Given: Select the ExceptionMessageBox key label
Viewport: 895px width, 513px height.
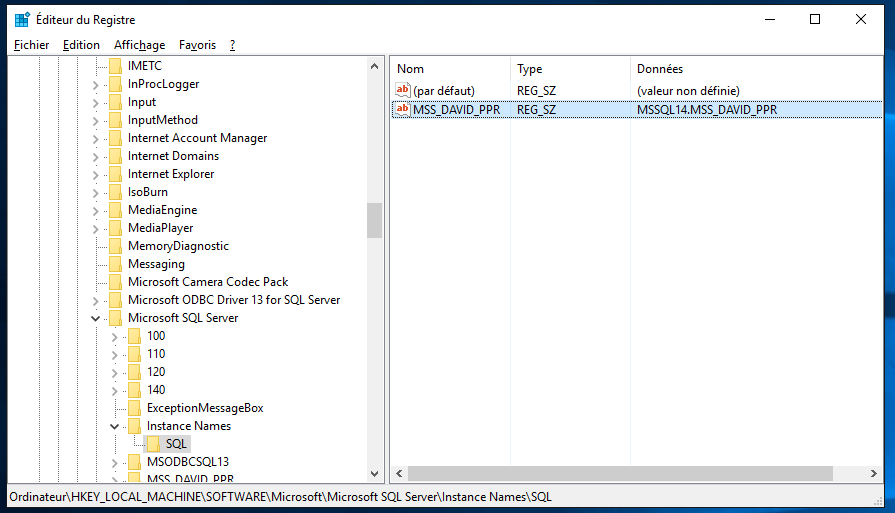Looking at the screenshot, I should point(205,408).
